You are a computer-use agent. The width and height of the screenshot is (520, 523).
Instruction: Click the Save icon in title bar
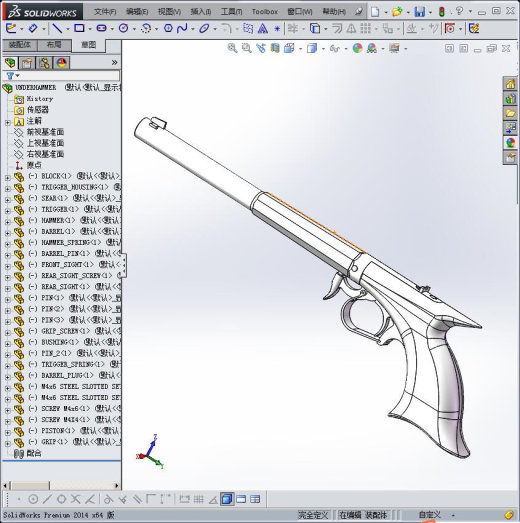(x=420, y=12)
